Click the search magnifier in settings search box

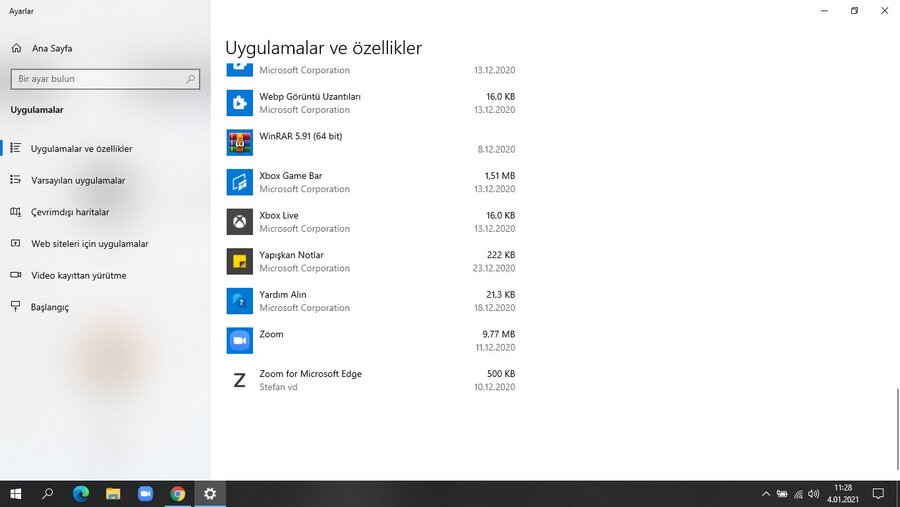click(x=191, y=79)
